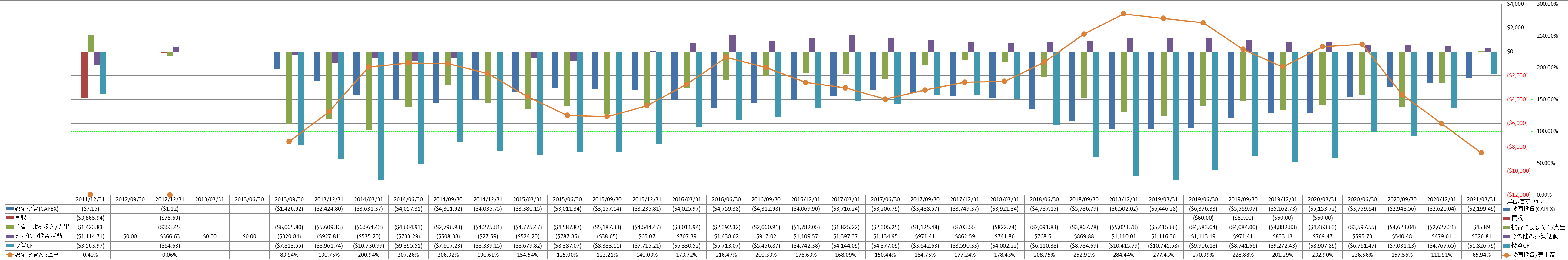Select the 2019/03/31 date column header

click(1163, 199)
